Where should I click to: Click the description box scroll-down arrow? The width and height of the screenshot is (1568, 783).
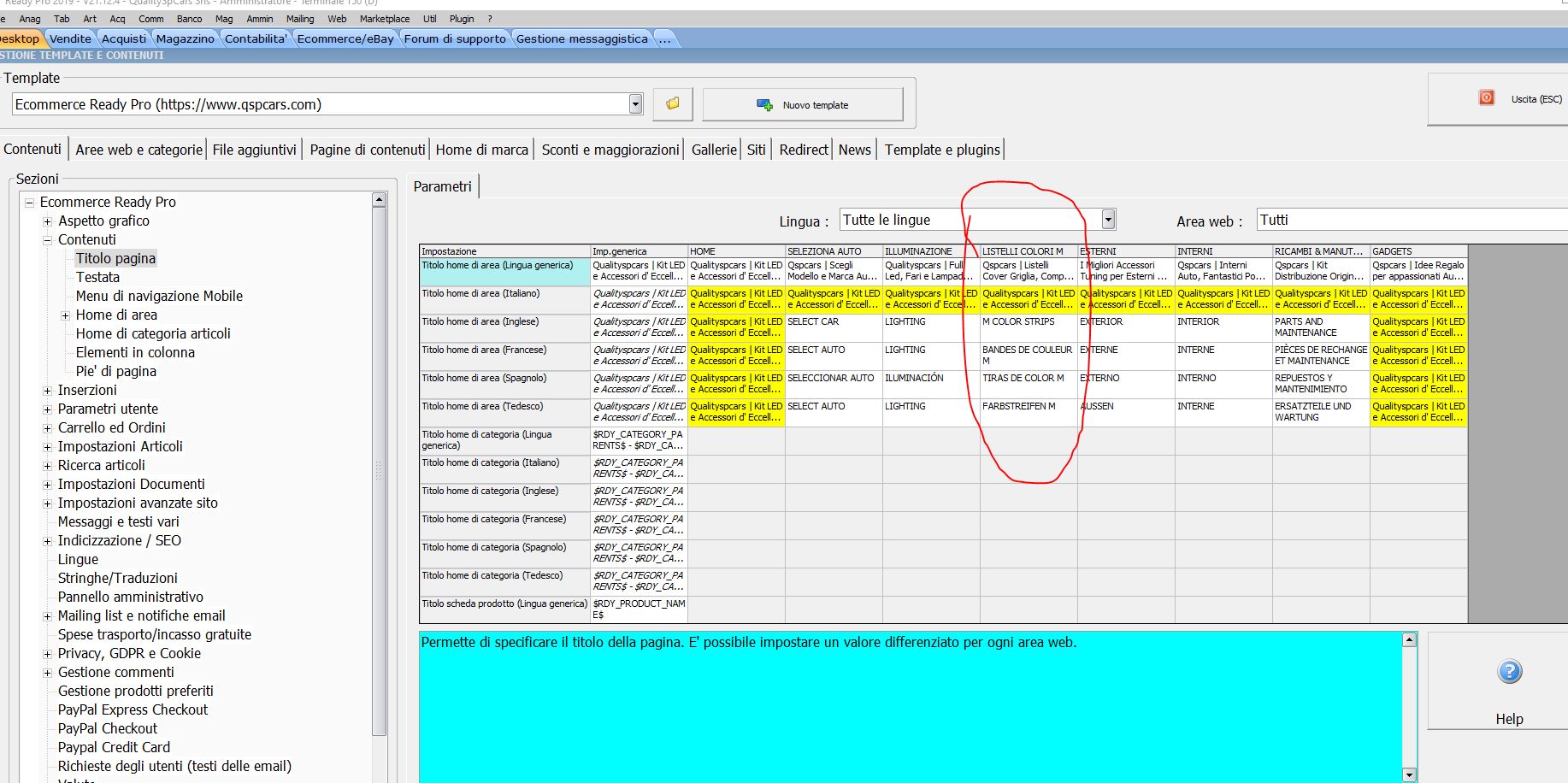click(1410, 774)
